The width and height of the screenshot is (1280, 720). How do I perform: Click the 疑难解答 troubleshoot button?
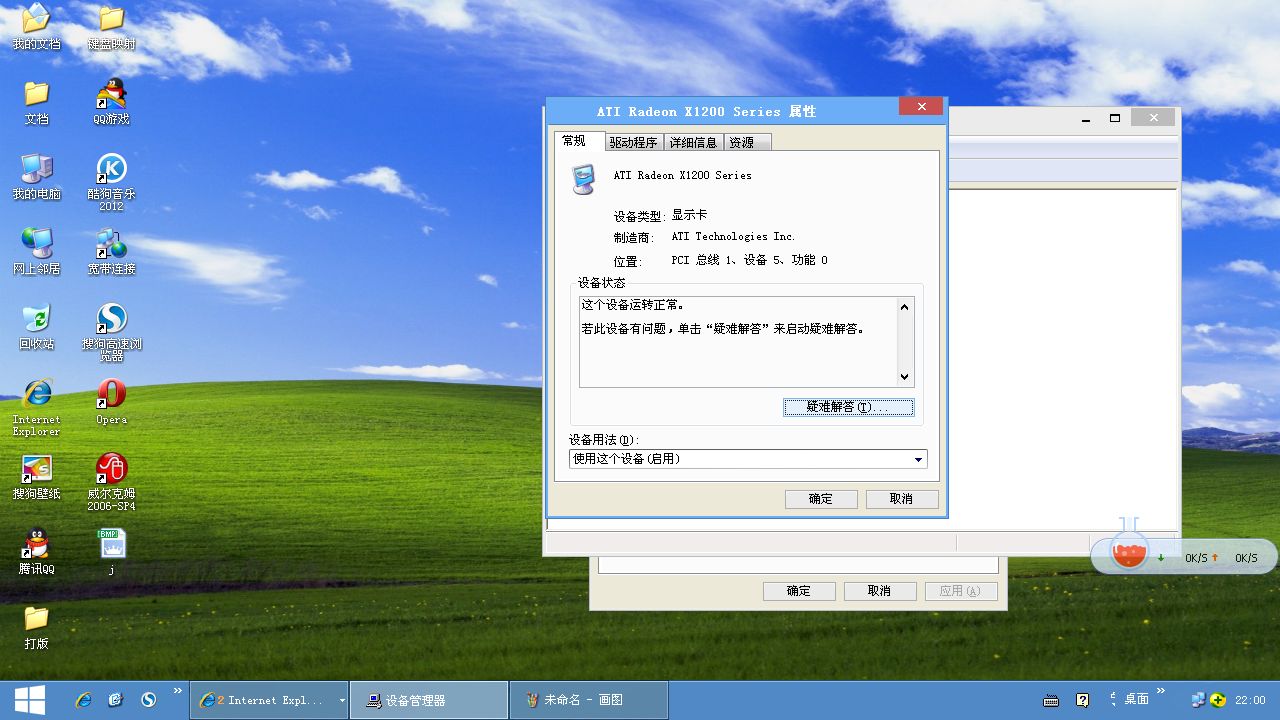coord(848,407)
